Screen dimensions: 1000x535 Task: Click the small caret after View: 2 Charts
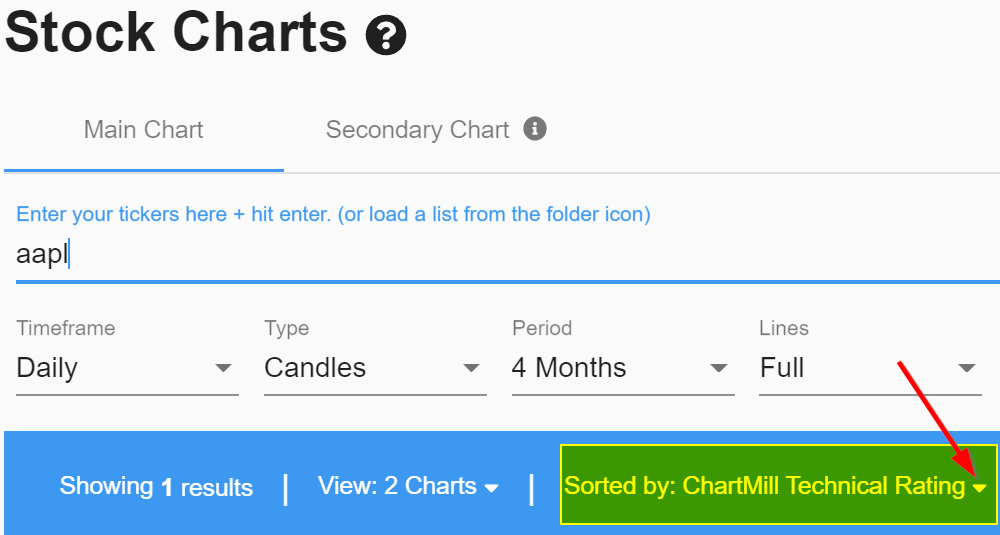[491, 488]
